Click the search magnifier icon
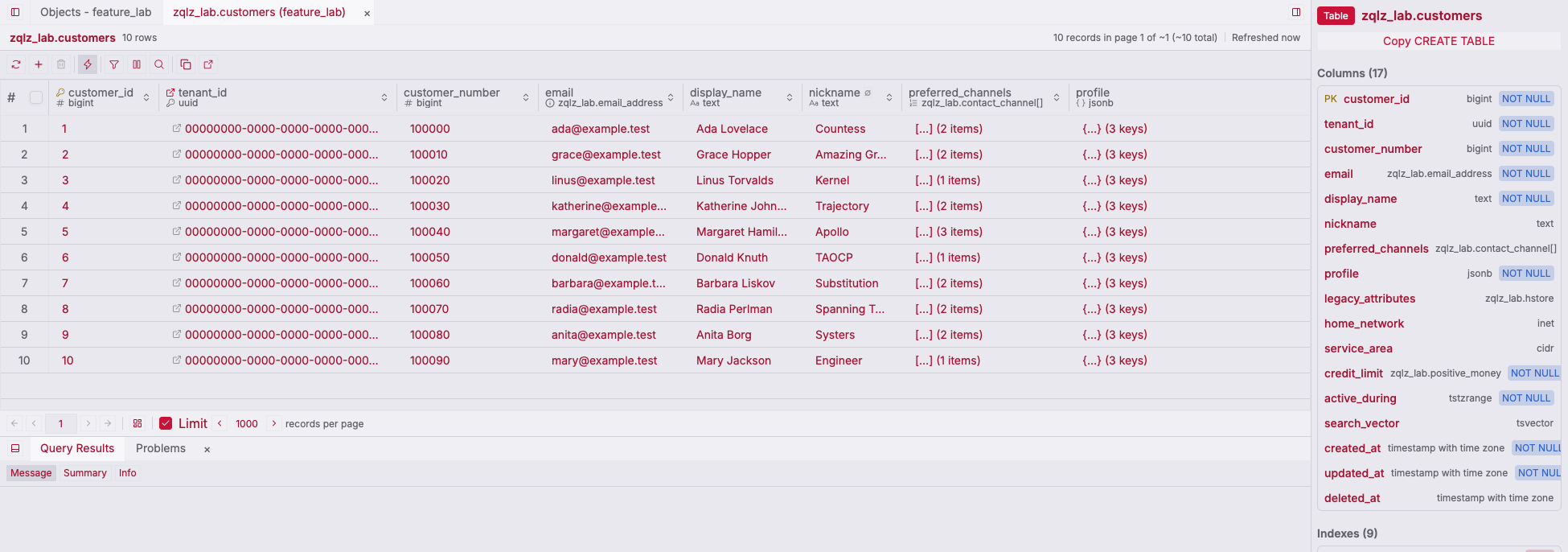1568x552 pixels. 159,64
